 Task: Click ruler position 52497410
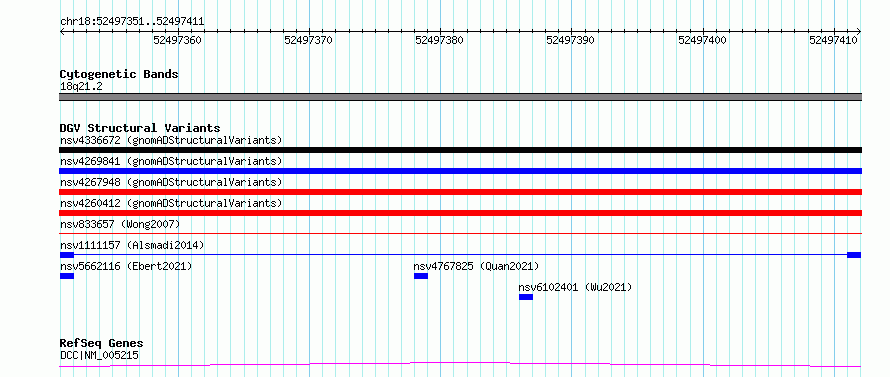[834, 40]
